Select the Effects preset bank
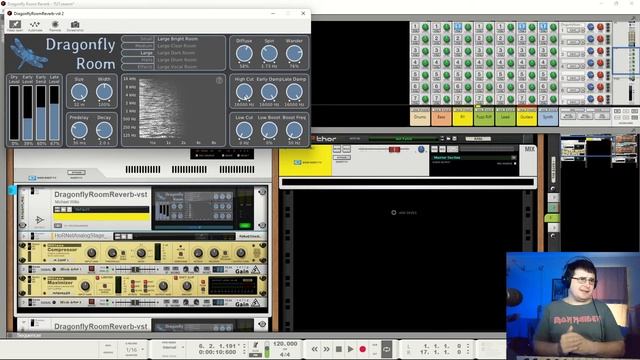 click(x=138, y=67)
